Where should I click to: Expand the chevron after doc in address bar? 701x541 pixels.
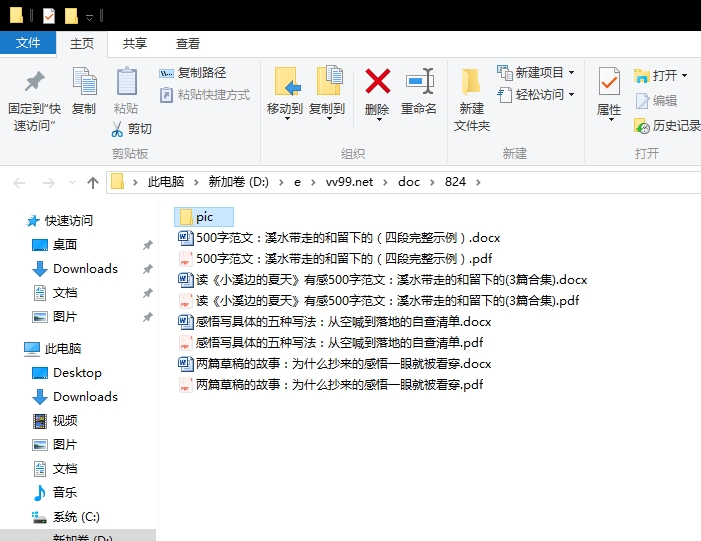(432, 182)
